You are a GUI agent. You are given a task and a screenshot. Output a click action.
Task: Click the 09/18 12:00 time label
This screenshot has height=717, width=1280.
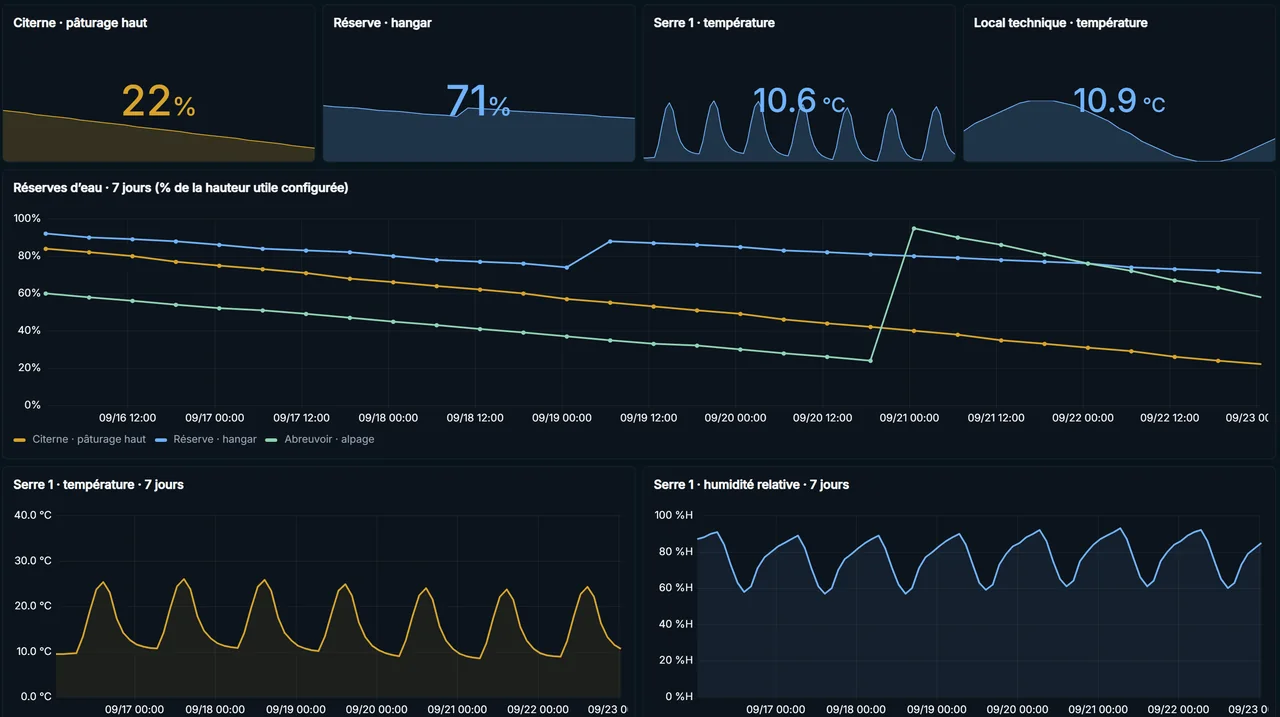475,418
